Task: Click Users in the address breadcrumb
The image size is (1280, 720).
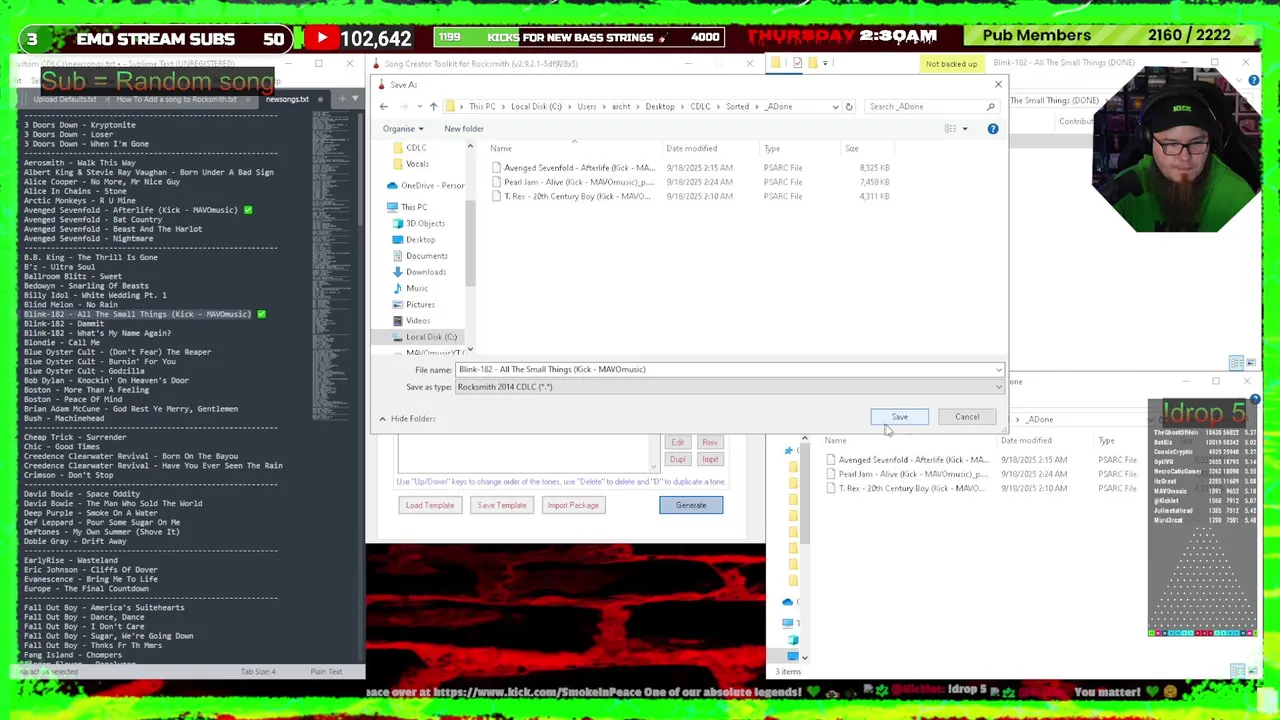Action: click(586, 106)
